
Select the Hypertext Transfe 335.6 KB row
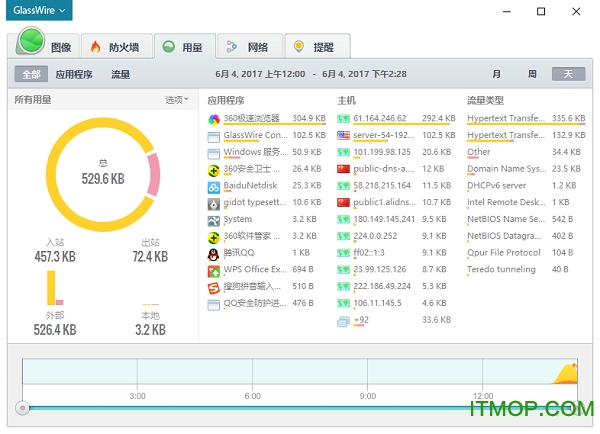(x=525, y=118)
